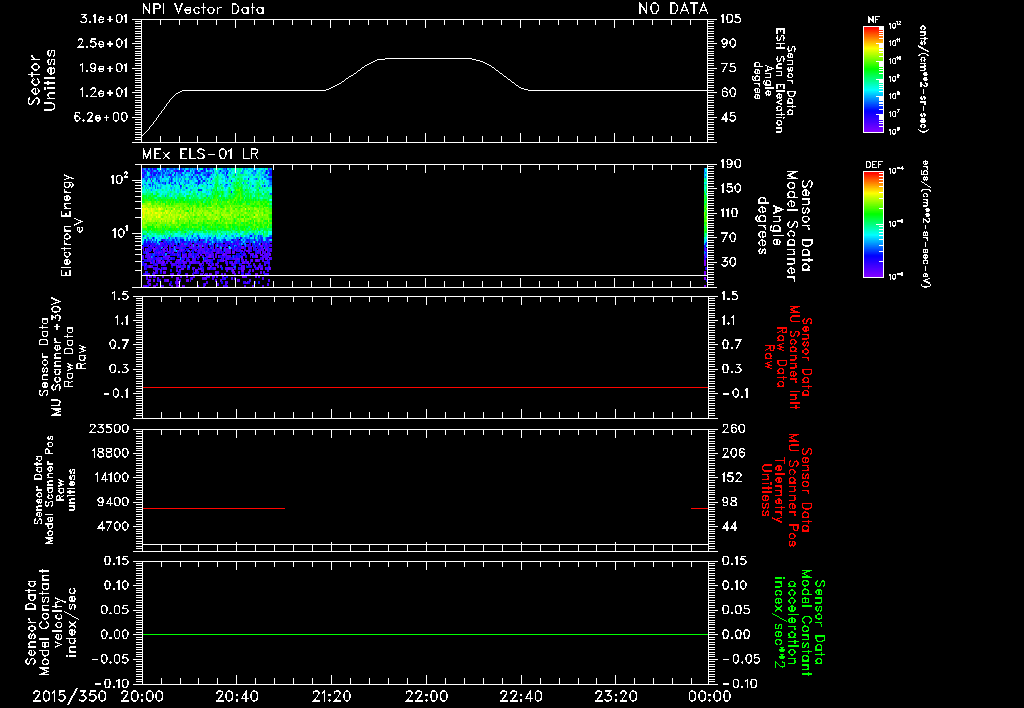Image resolution: width=1024 pixels, height=708 pixels.
Task: Click the '23:20' time tick label
Action: [x=615, y=696]
